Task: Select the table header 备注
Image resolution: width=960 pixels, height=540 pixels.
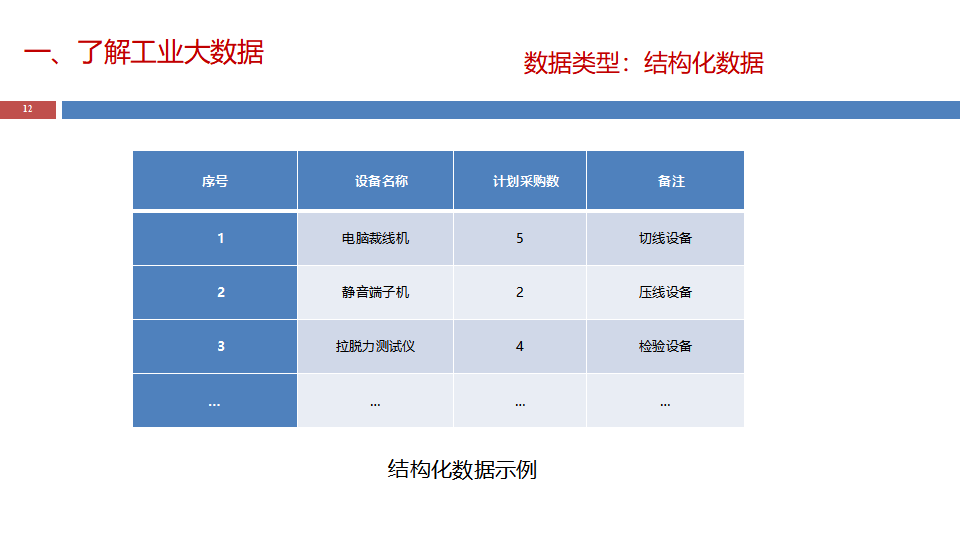Action: (666, 181)
